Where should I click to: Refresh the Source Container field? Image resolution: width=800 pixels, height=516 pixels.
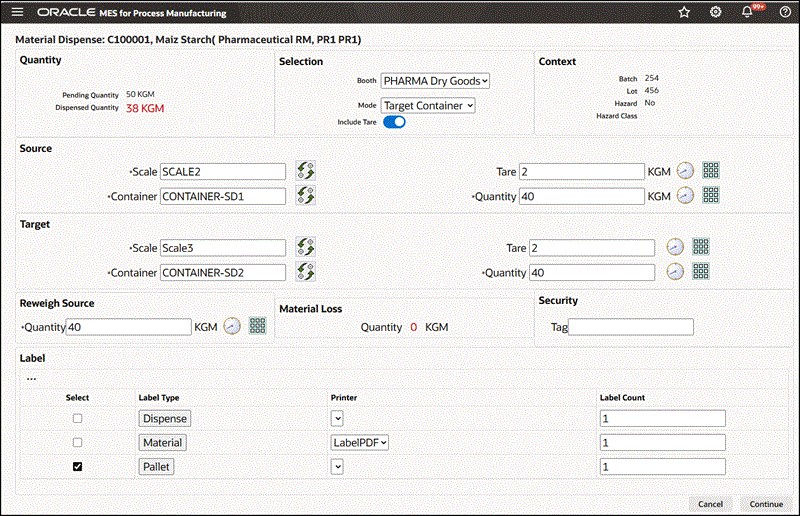pyautogui.click(x=306, y=195)
